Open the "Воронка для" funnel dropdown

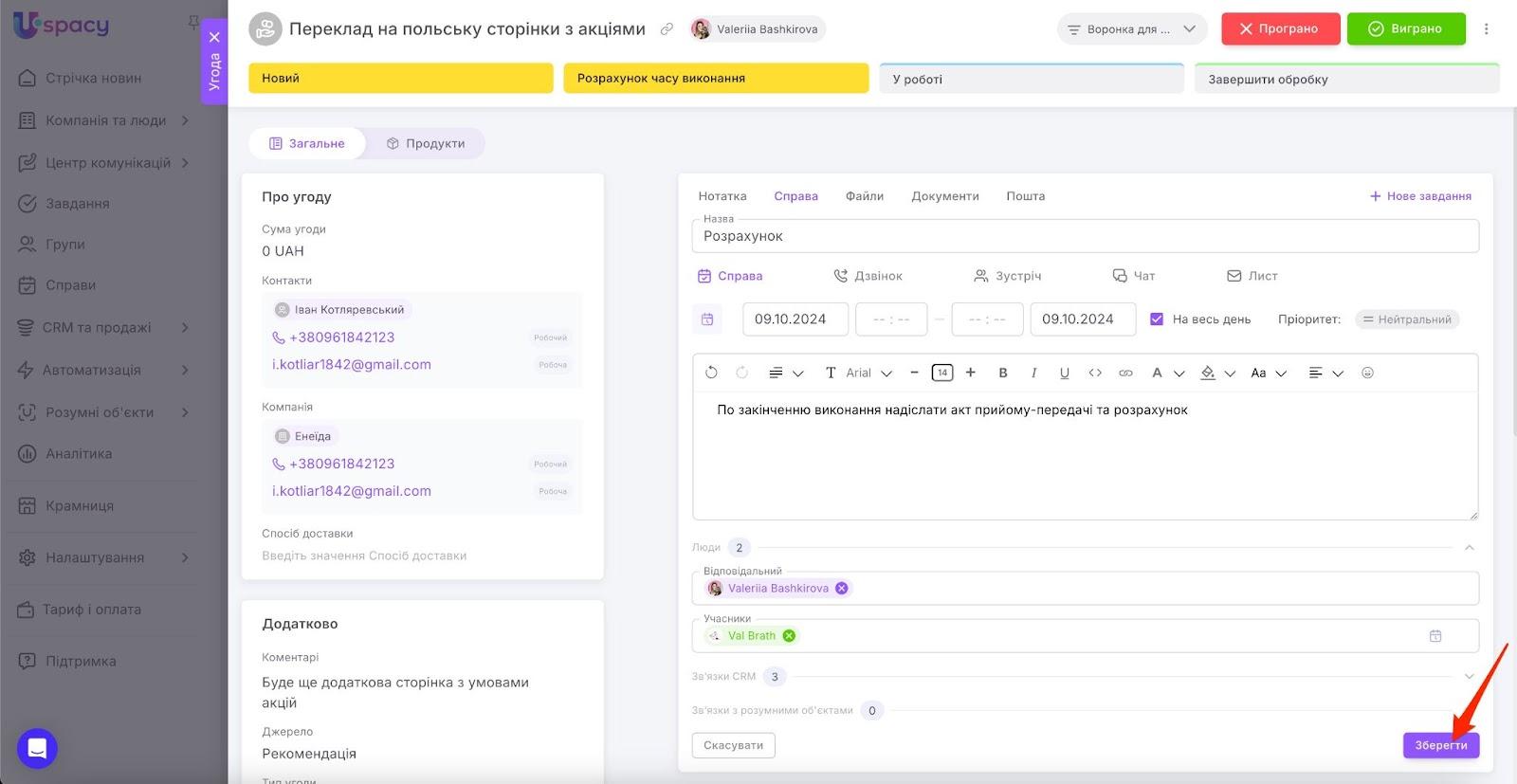point(1131,29)
